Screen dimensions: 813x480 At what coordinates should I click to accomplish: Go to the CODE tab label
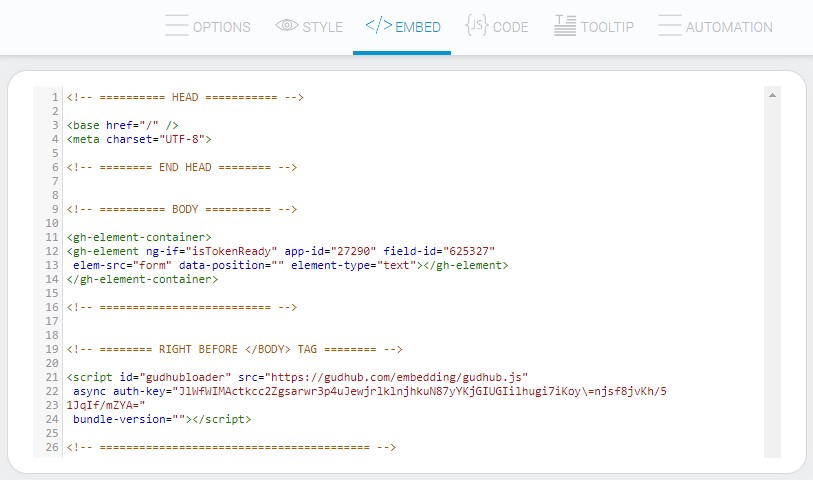(511, 27)
